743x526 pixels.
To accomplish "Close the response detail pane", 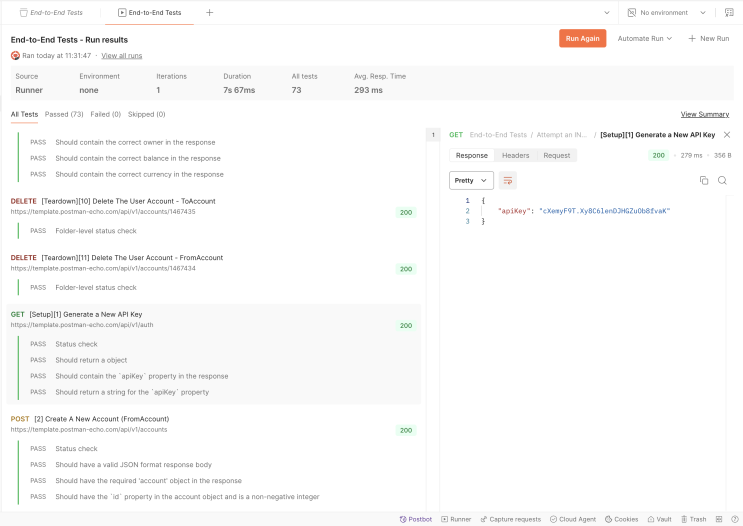I will click(727, 135).
